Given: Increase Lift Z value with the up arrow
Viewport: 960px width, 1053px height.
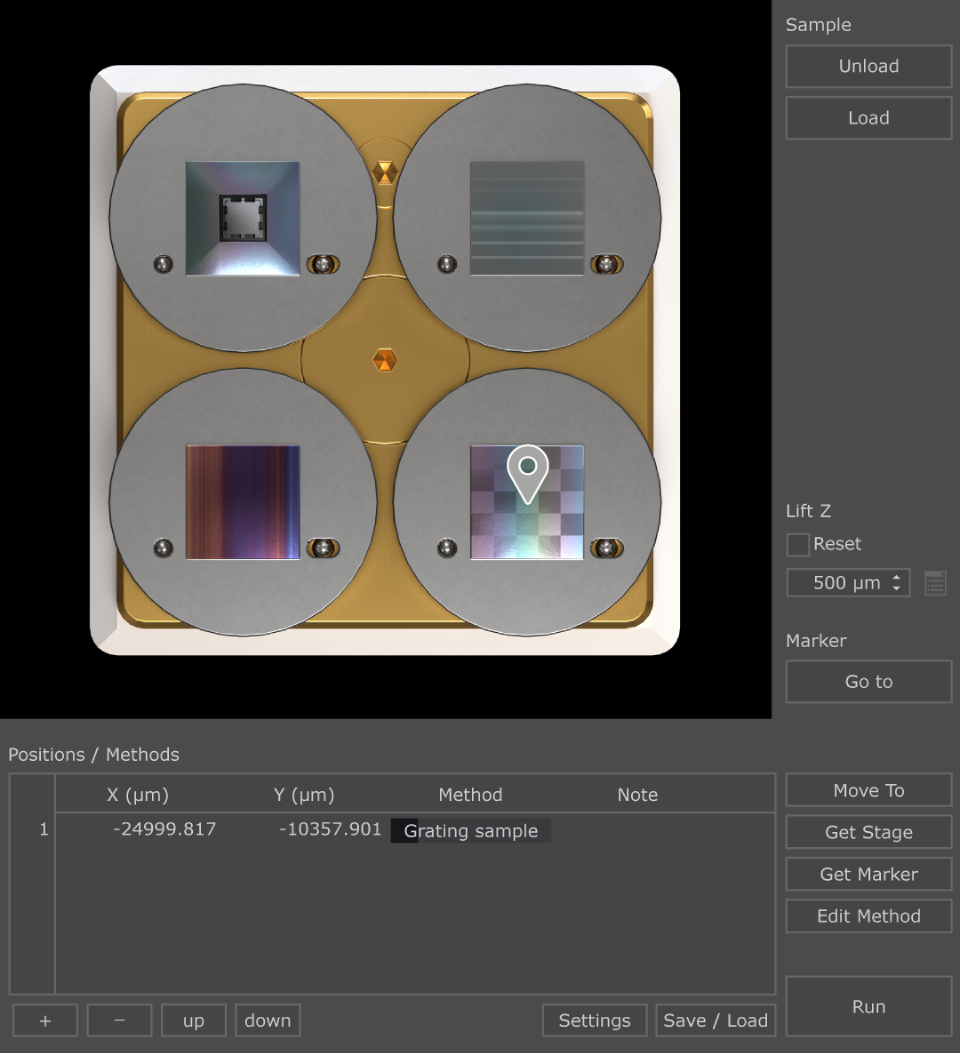Looking at the screenshot, I should [896, 577].
